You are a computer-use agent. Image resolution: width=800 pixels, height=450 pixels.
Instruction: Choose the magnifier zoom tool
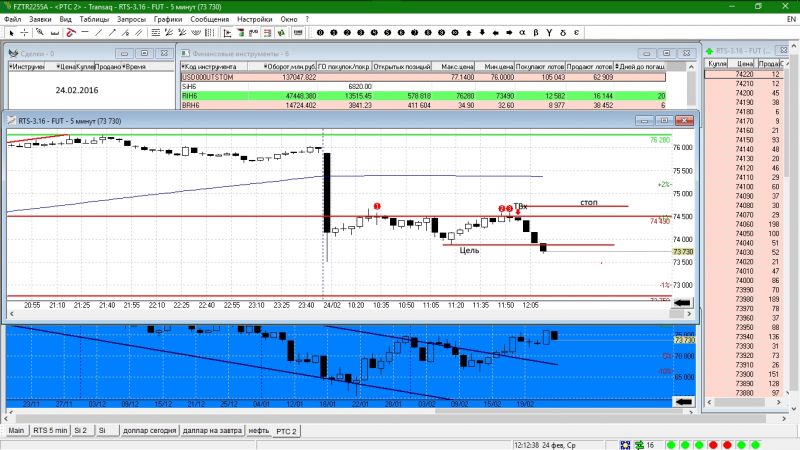click(40, 33)
